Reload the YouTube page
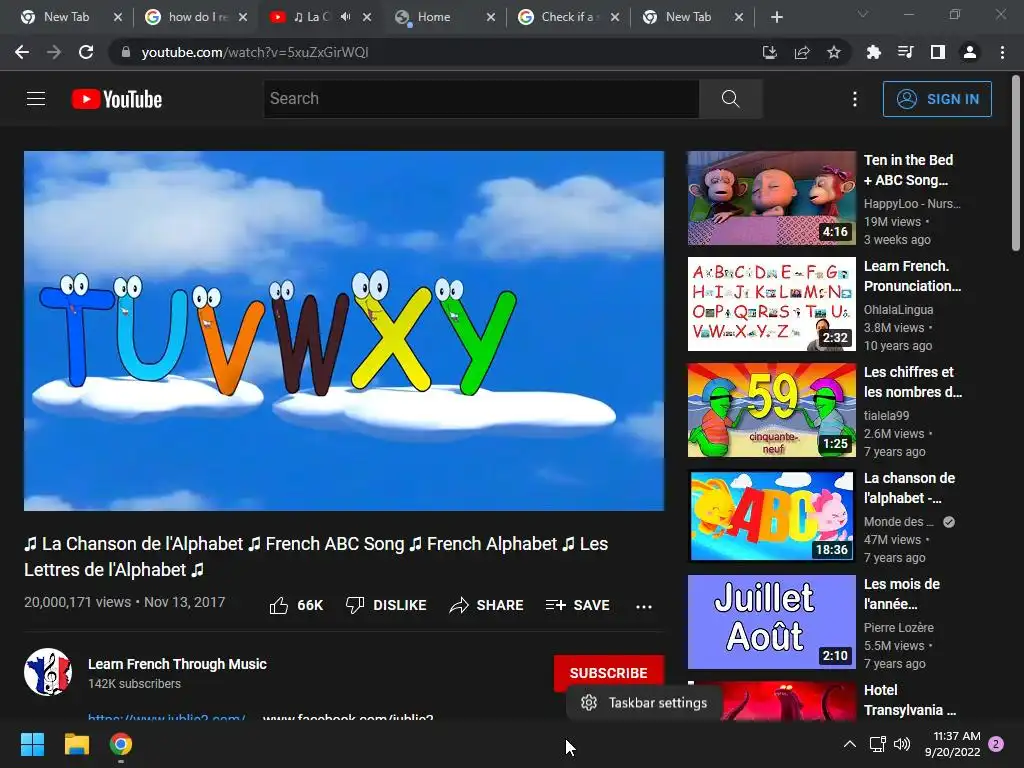 86,52
